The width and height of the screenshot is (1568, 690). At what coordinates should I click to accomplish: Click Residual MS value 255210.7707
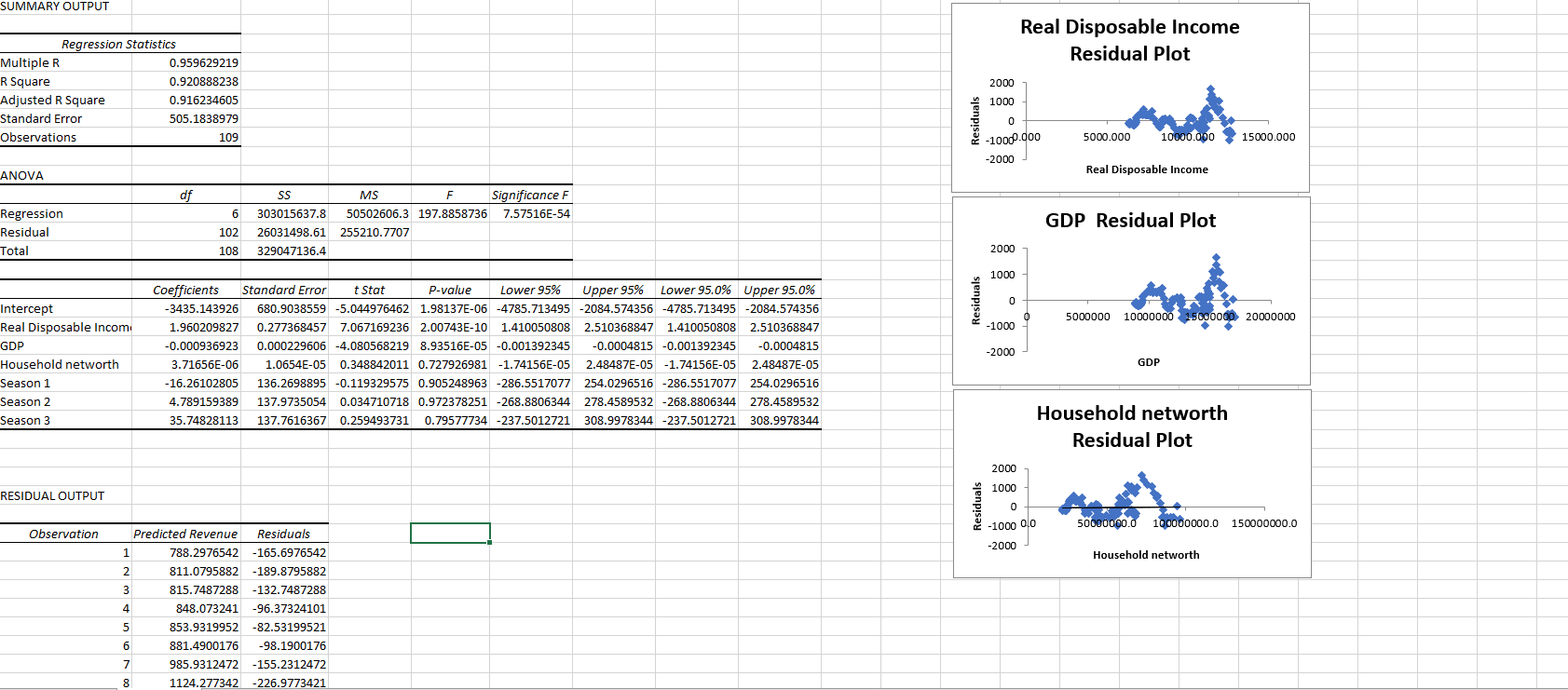375,233
